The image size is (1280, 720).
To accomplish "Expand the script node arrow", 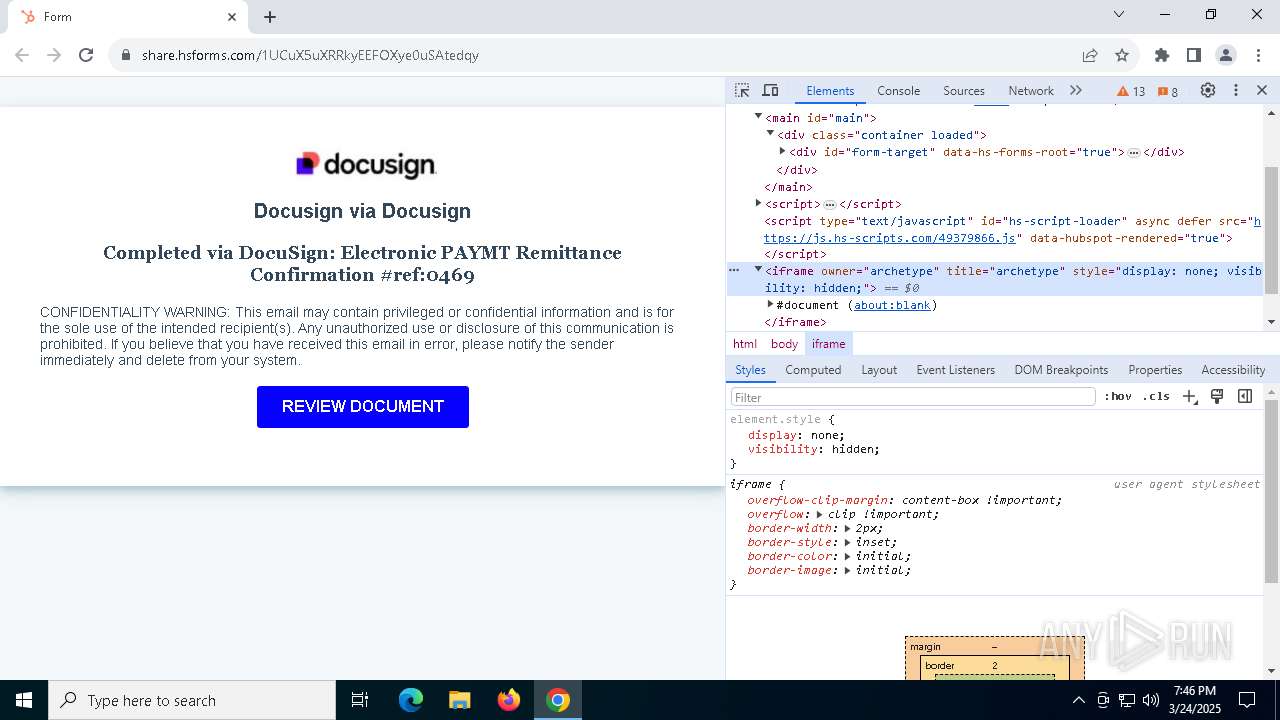I will tap(758, 203).
